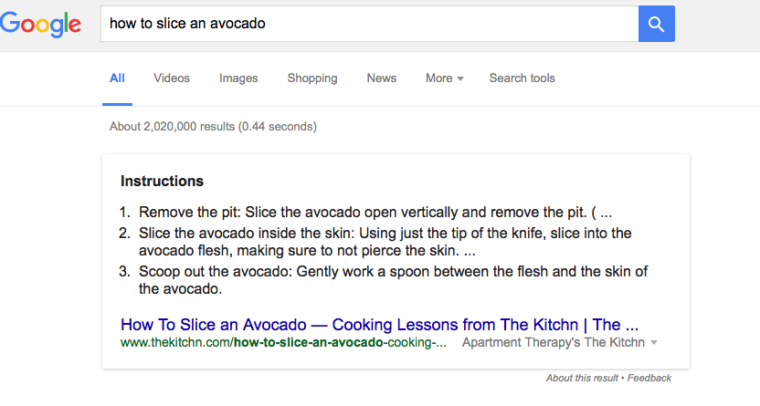Image resolution: width=760 pixels, height=406 pixels.
Task: Click the Instructions heading in the snippet
Action: (x=162, y=182)
